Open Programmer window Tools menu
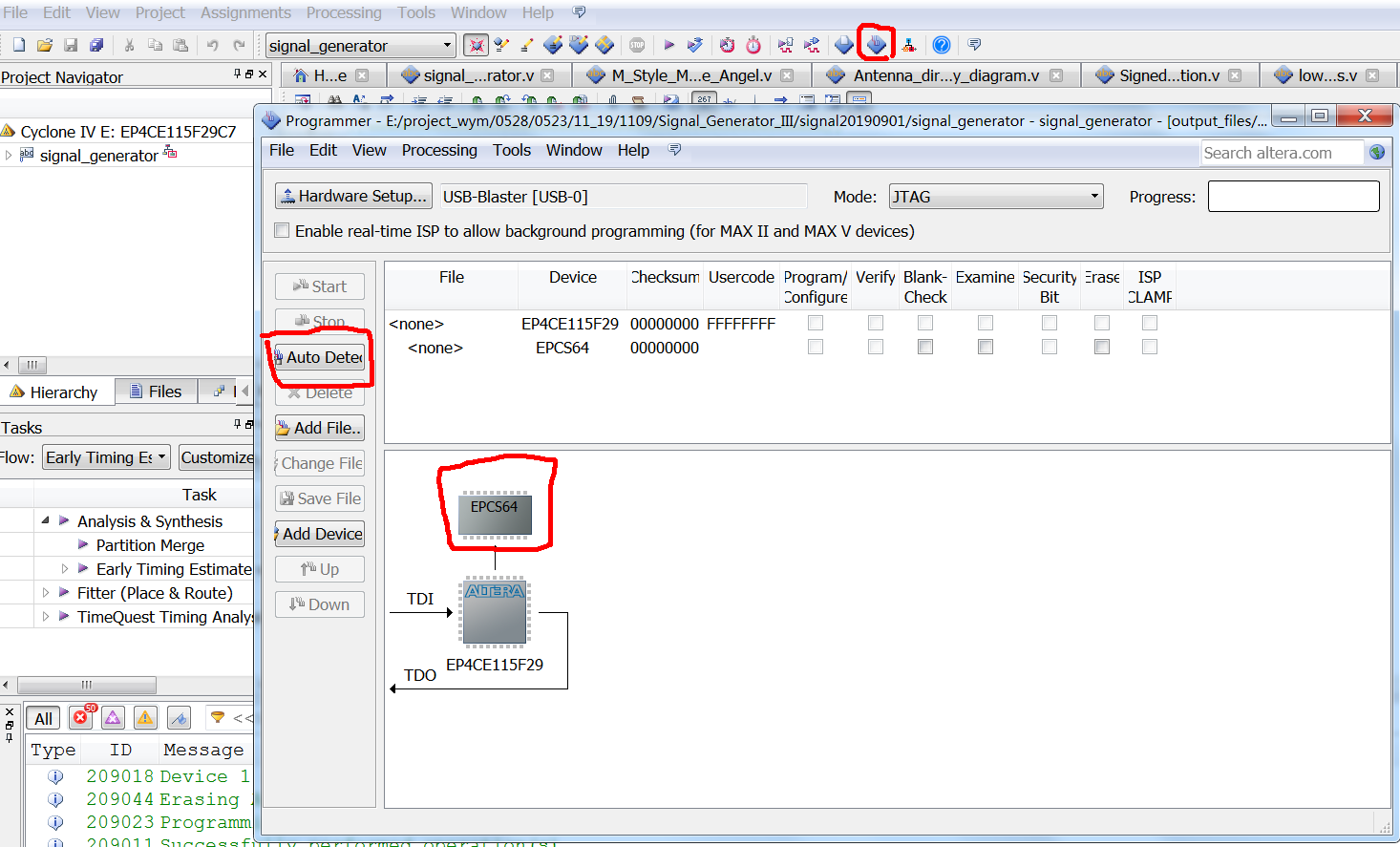Image resolution: width=1400 pixels, height=847 pixels. click(x=512, y=150)
